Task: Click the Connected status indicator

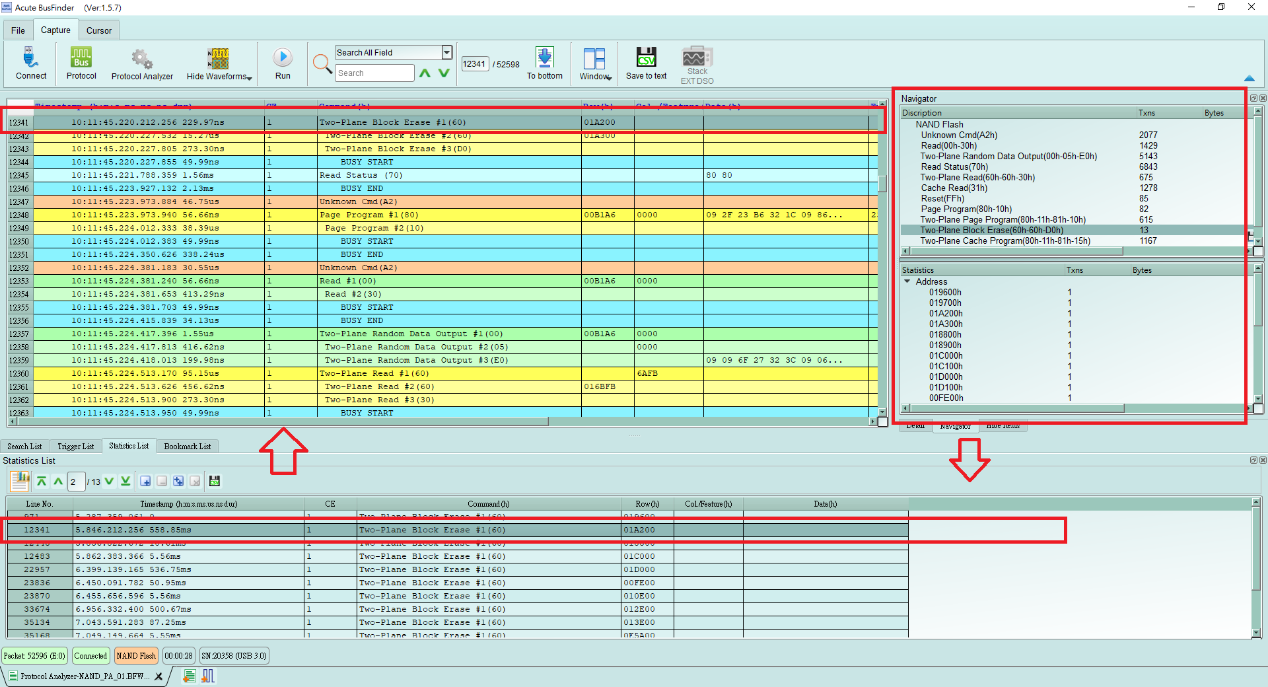Action: tap(90, 656)
